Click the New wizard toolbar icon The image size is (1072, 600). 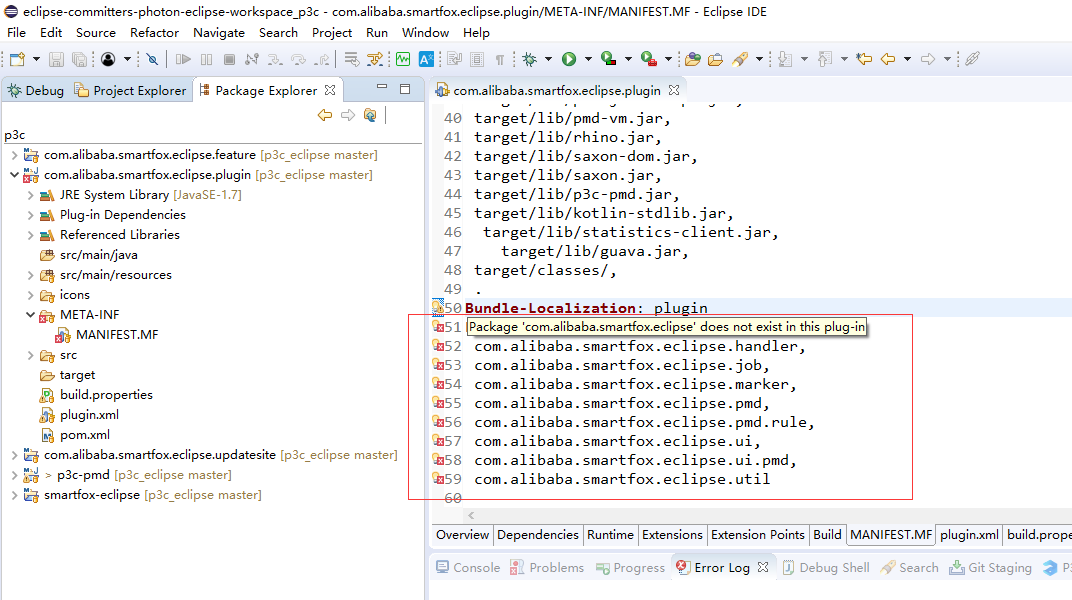pos(17,59)
